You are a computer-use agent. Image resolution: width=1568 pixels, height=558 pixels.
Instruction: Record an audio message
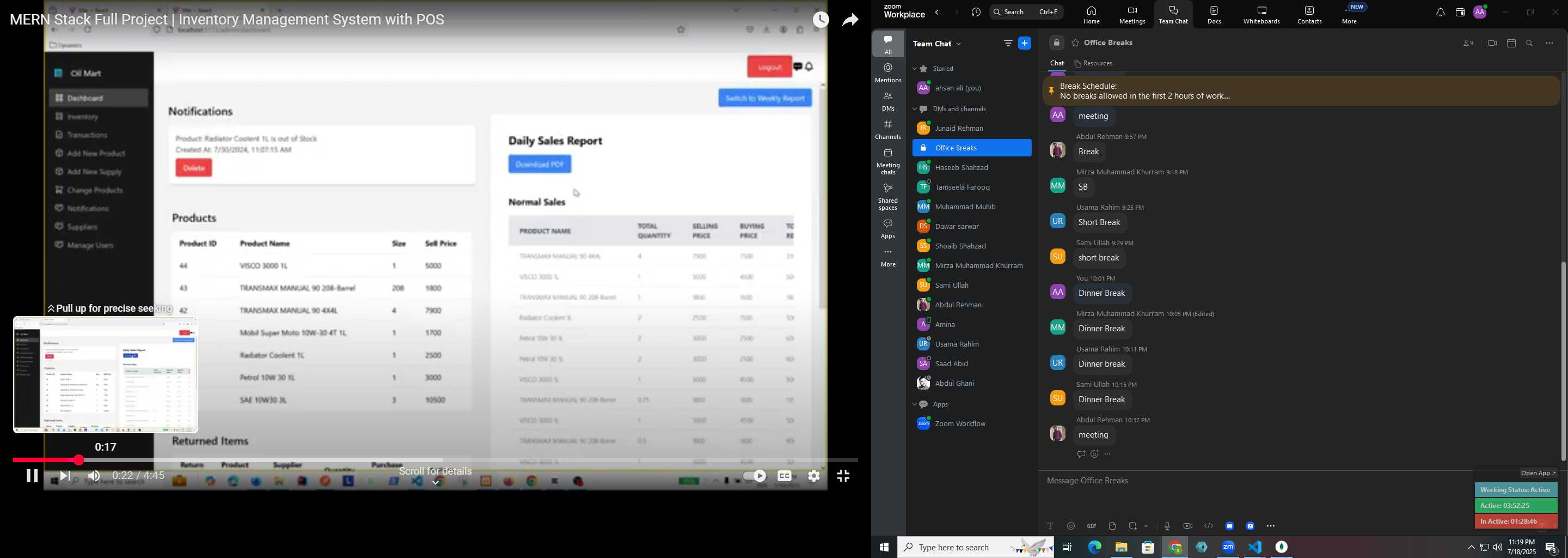tap(1167, 526)
